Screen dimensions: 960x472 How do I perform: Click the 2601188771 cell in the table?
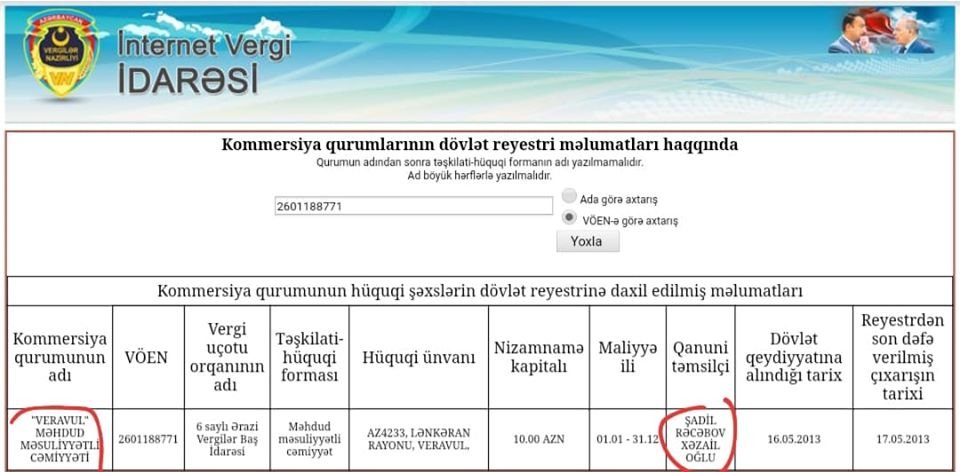pyautogui.click(x=148, y=439)
